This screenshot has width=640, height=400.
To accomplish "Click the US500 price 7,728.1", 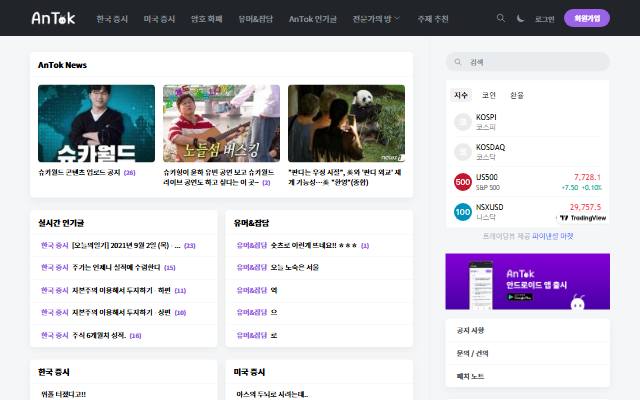I will 587,177.
